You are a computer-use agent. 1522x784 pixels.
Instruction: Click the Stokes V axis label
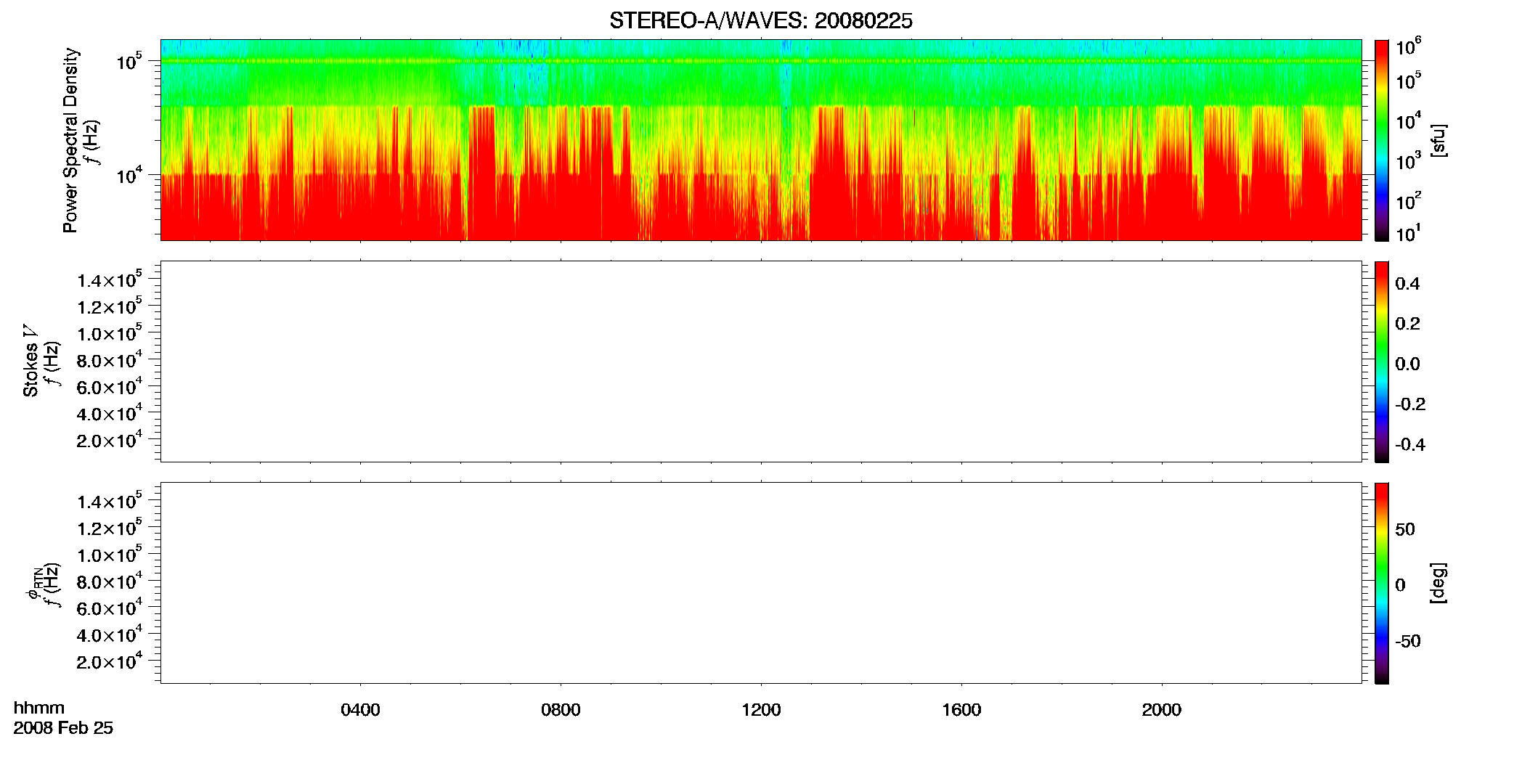point(30,361)
